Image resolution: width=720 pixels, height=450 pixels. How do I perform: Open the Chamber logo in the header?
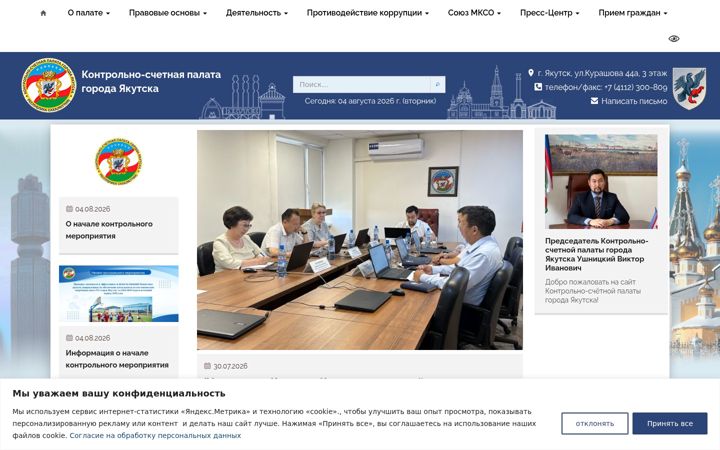[49, 85]
